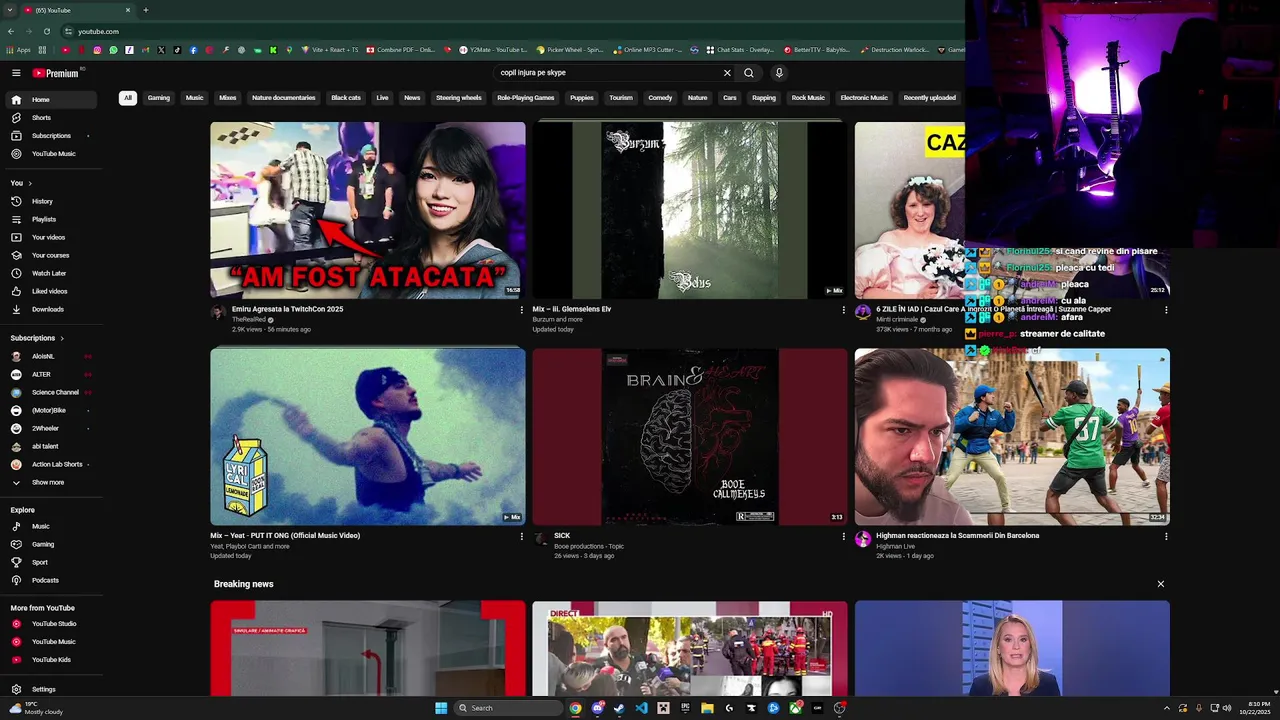Select the Role-Playing Games filter chip
Image resolution: width=1280 pixels, height=720 pixels.
[526, 98]
